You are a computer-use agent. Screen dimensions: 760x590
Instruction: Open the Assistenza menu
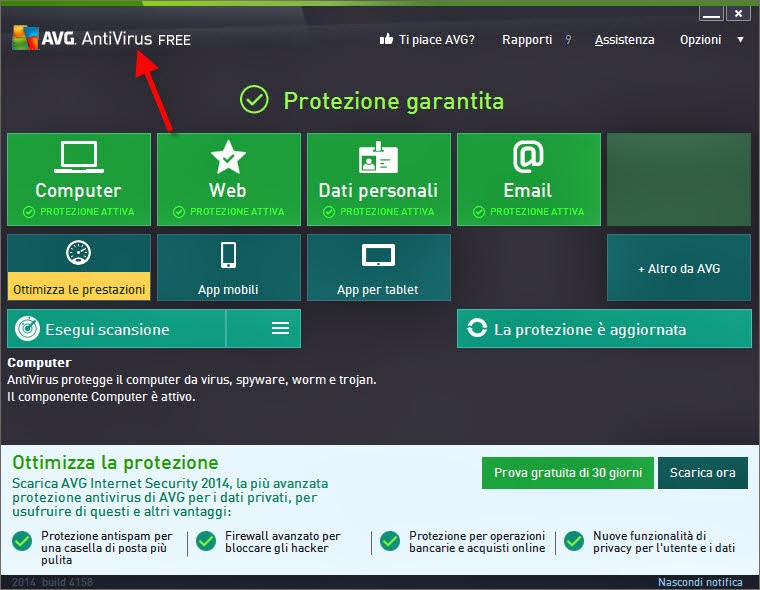coord(624,40)
